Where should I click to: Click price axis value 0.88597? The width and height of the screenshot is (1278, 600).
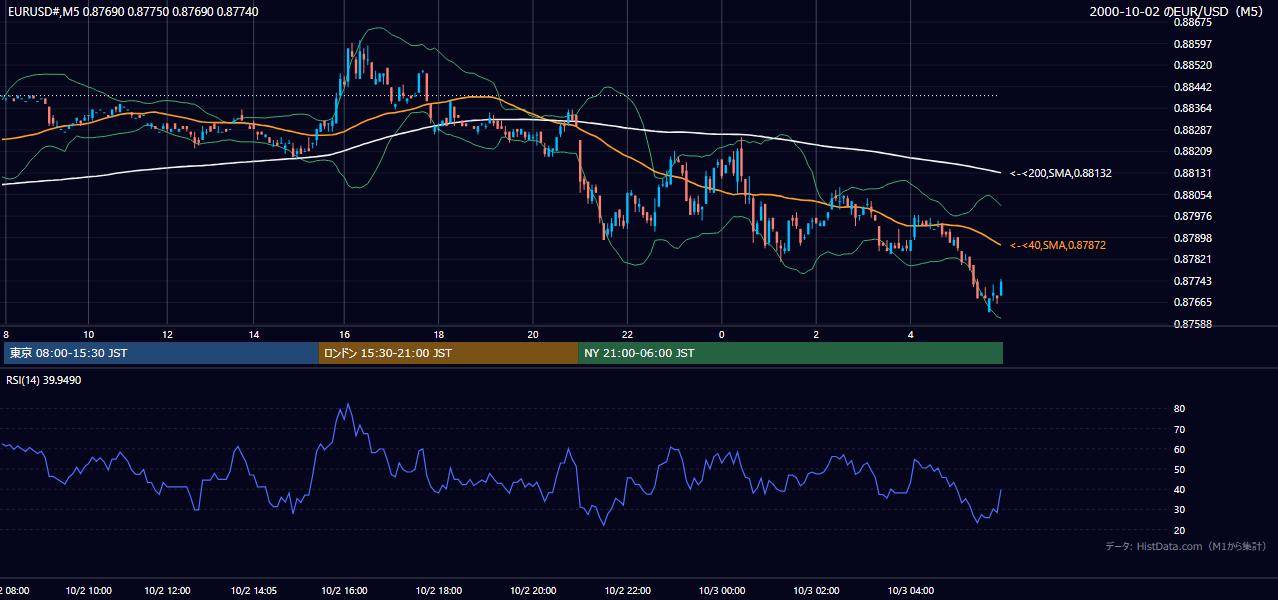[1192, 44]
